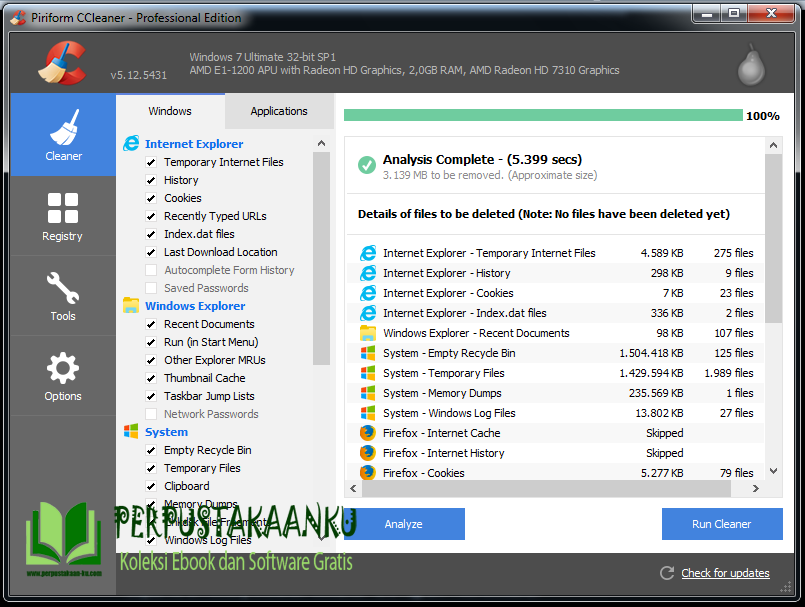Open the Registry section
The width and height of the screenshot is (805, 607).
tap(63, 216)
